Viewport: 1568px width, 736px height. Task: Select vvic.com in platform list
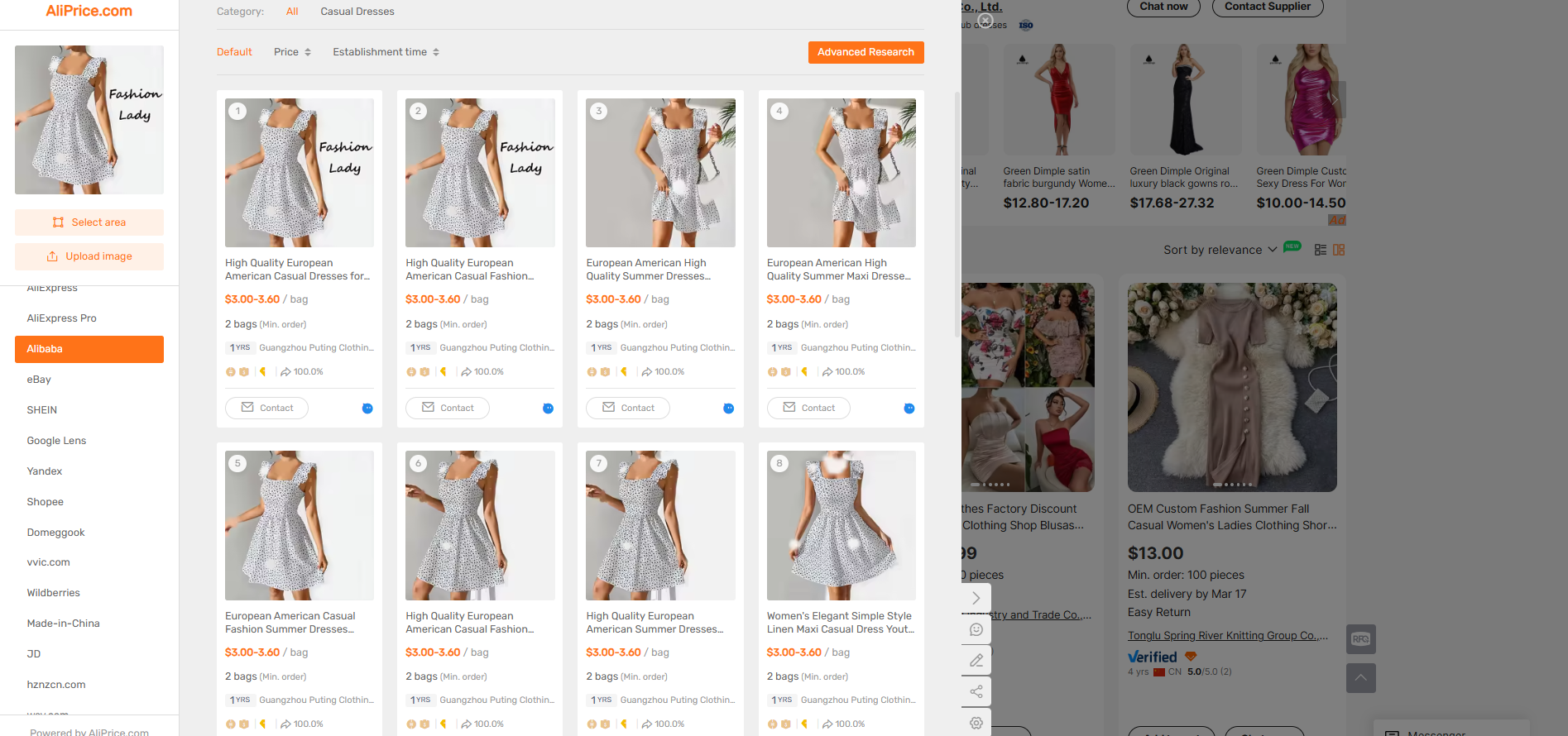coord(89,562)
